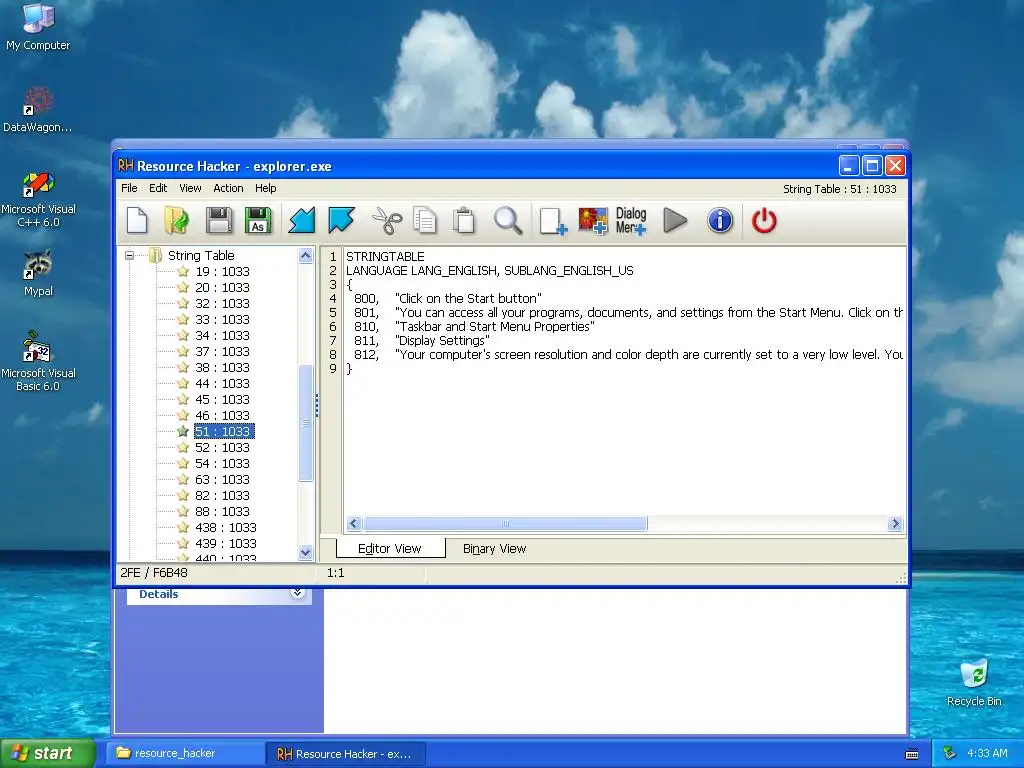Click the New blank script toolbar icon
1024x768 pixels.
[137, 220]
